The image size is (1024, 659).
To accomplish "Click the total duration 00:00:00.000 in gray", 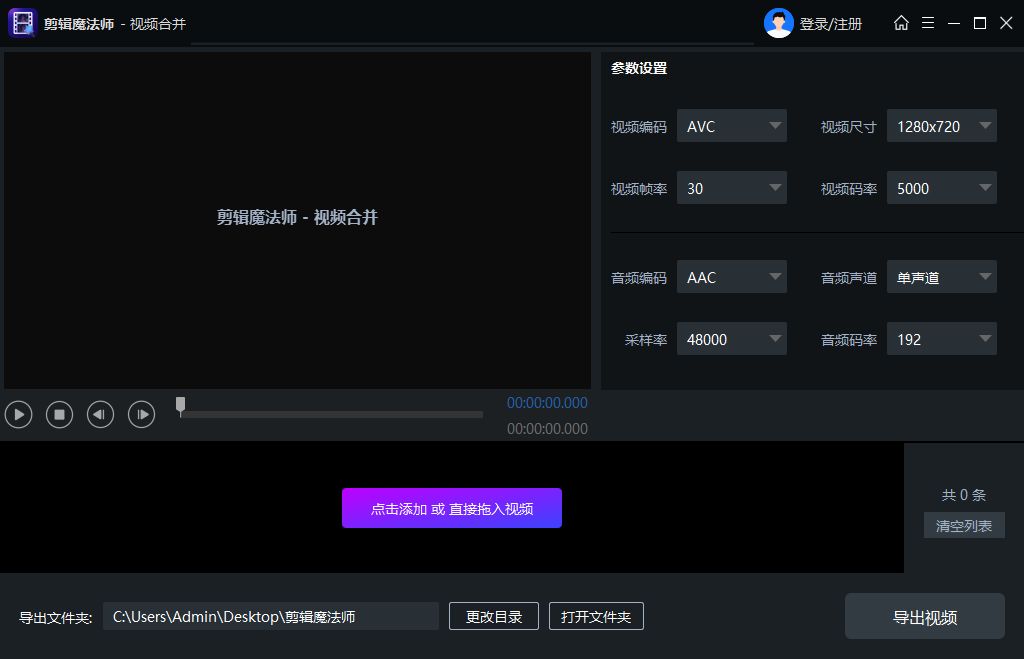I will [547, 429].
